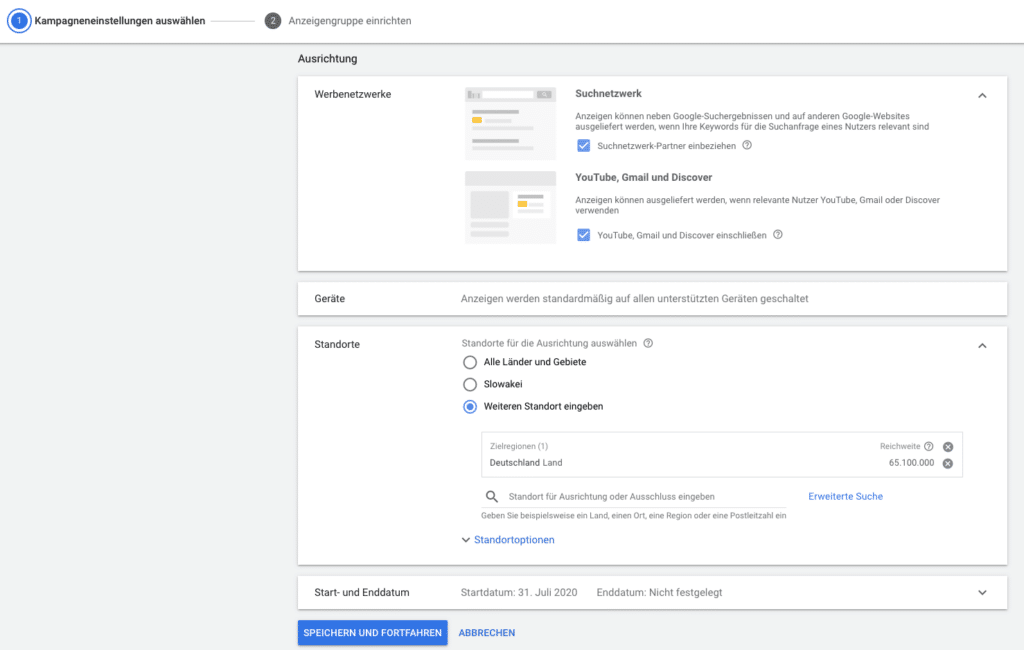Remove Deutschland Land target region
Viewport: 1024px width, 650px height.
[948, 463]
